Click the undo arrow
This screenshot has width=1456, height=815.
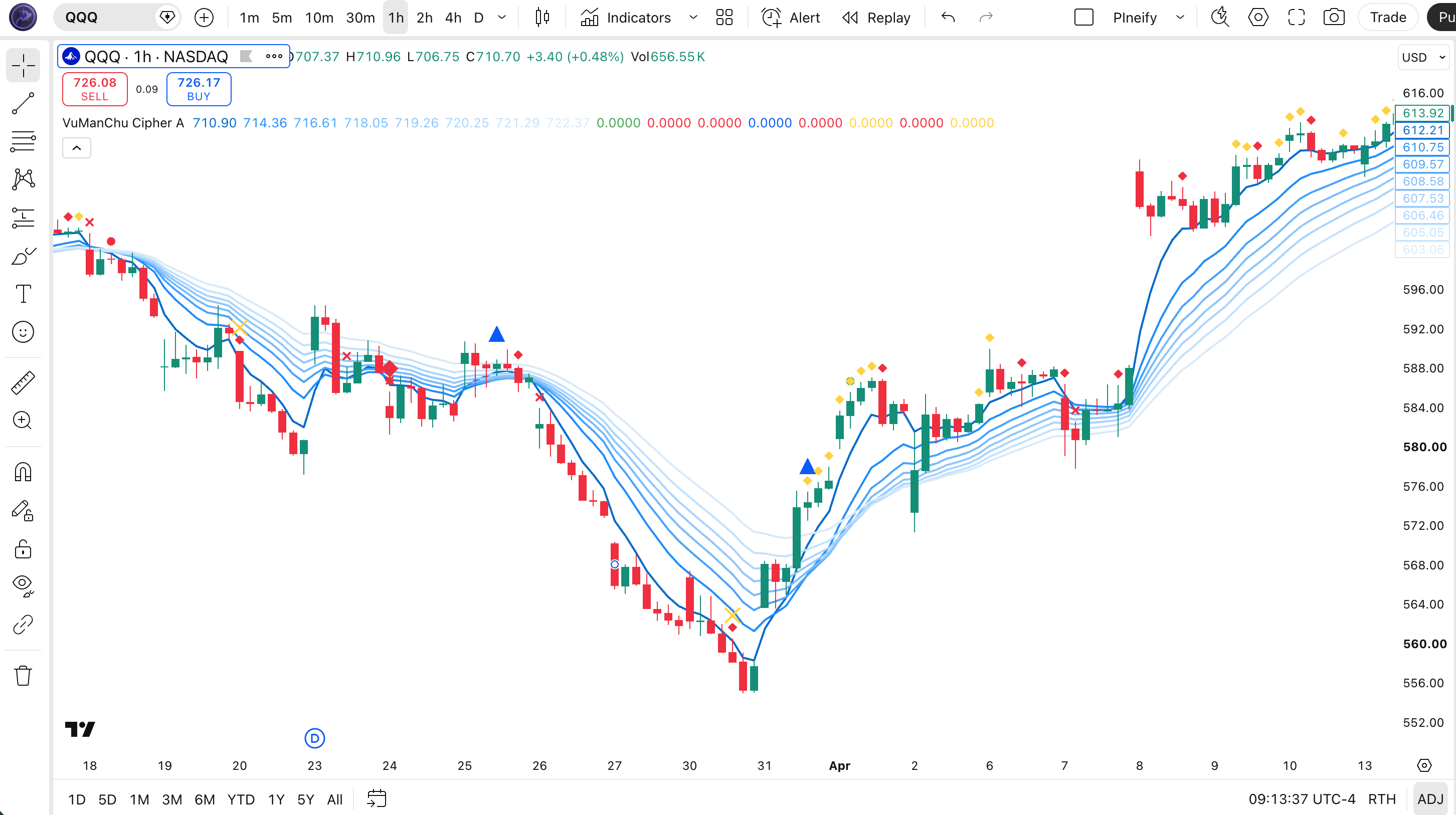click(948, 18)
